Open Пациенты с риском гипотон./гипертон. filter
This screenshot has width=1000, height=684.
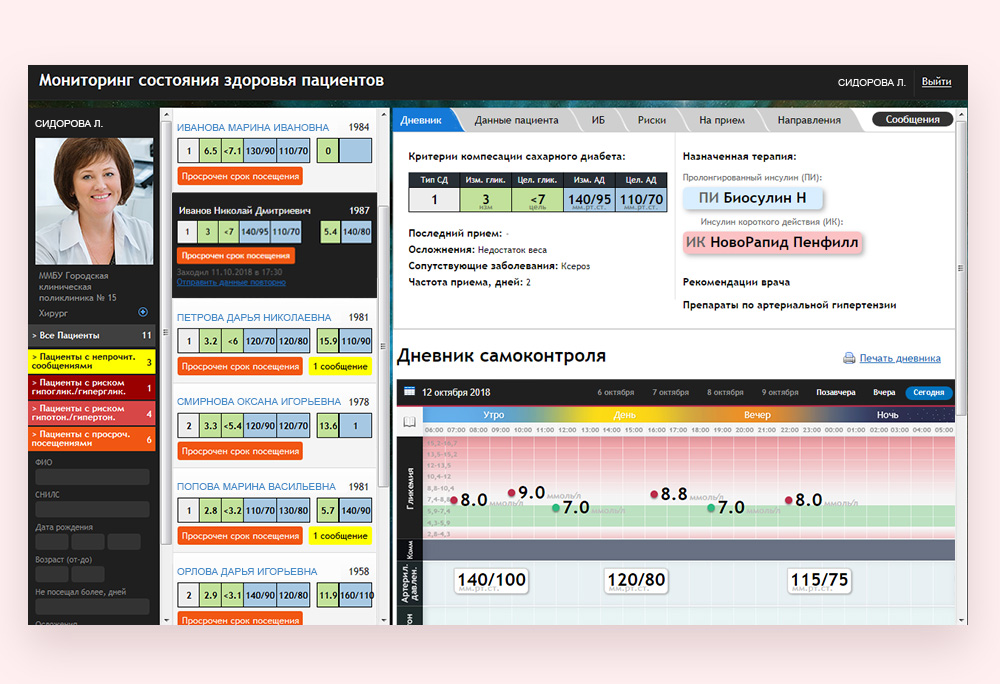point(92,412)
